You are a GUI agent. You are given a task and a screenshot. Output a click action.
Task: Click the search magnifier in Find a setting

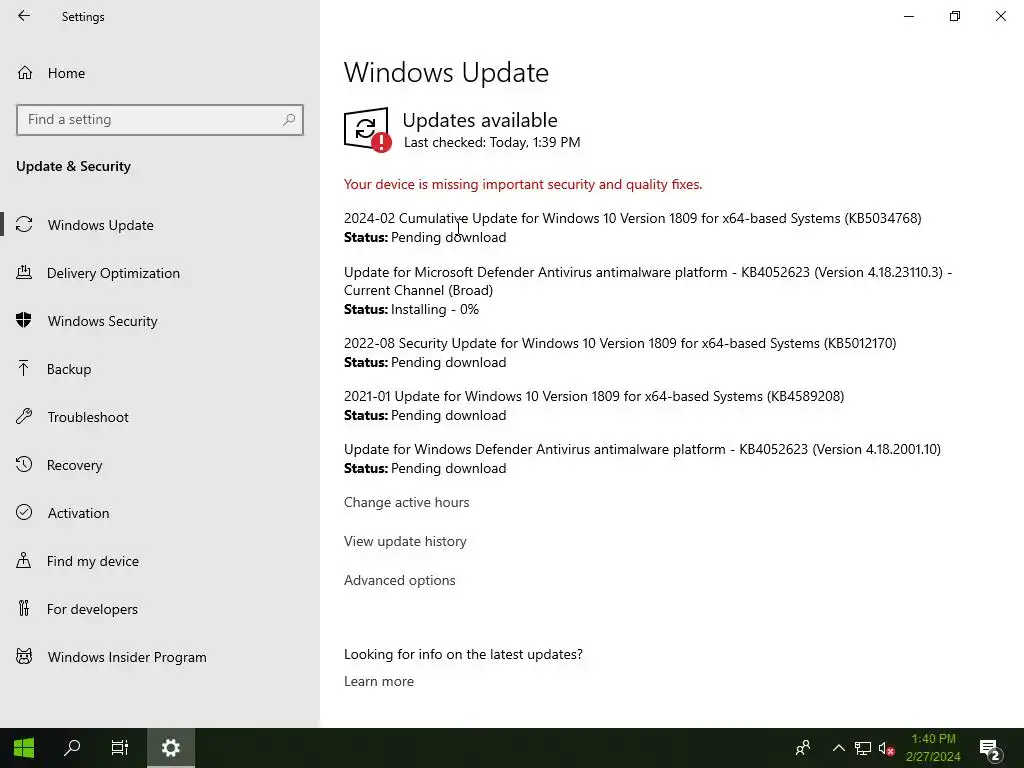pyautogui.click(x=289, y=120)
